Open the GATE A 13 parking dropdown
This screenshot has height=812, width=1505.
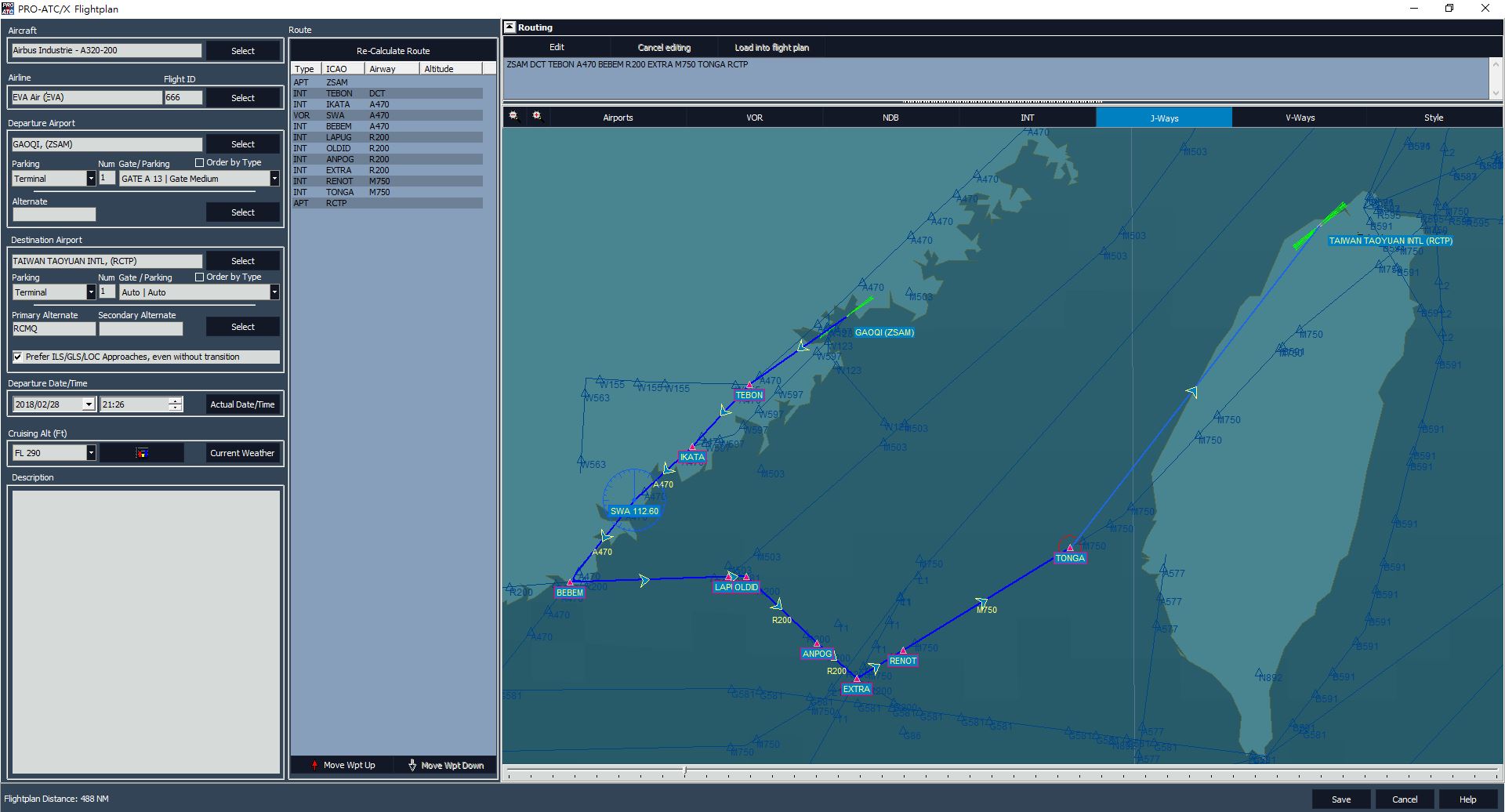point(274,179)
